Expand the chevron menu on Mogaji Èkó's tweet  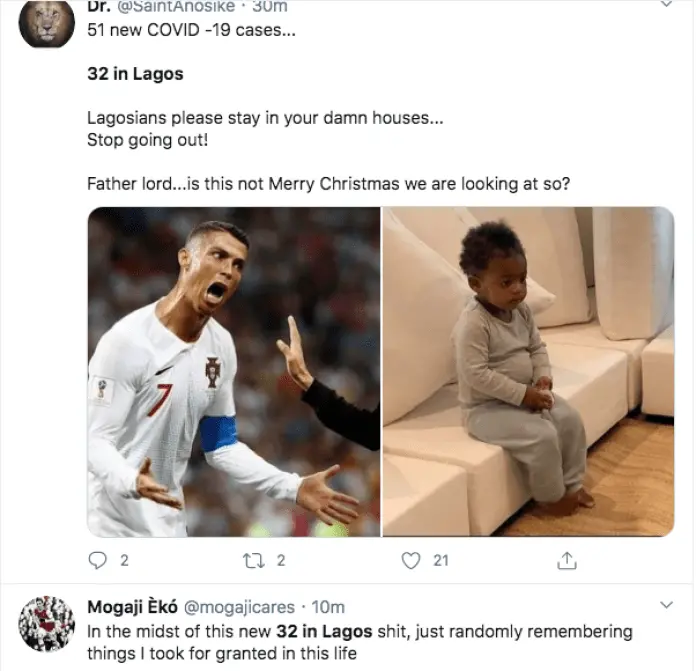click(666, 605)
